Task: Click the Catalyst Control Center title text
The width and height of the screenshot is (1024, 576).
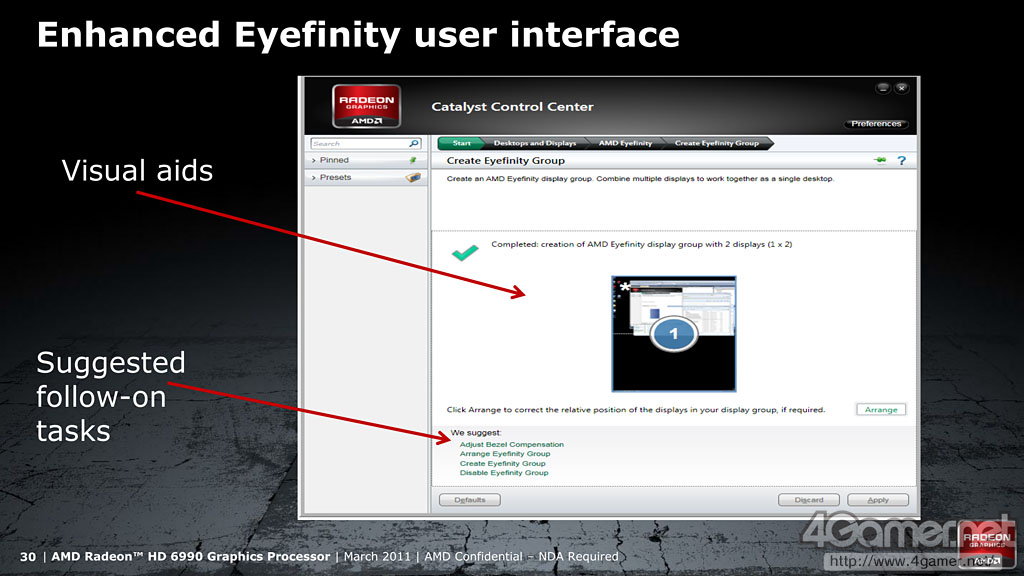Action: pyautogui.click(x=512, y=106)
